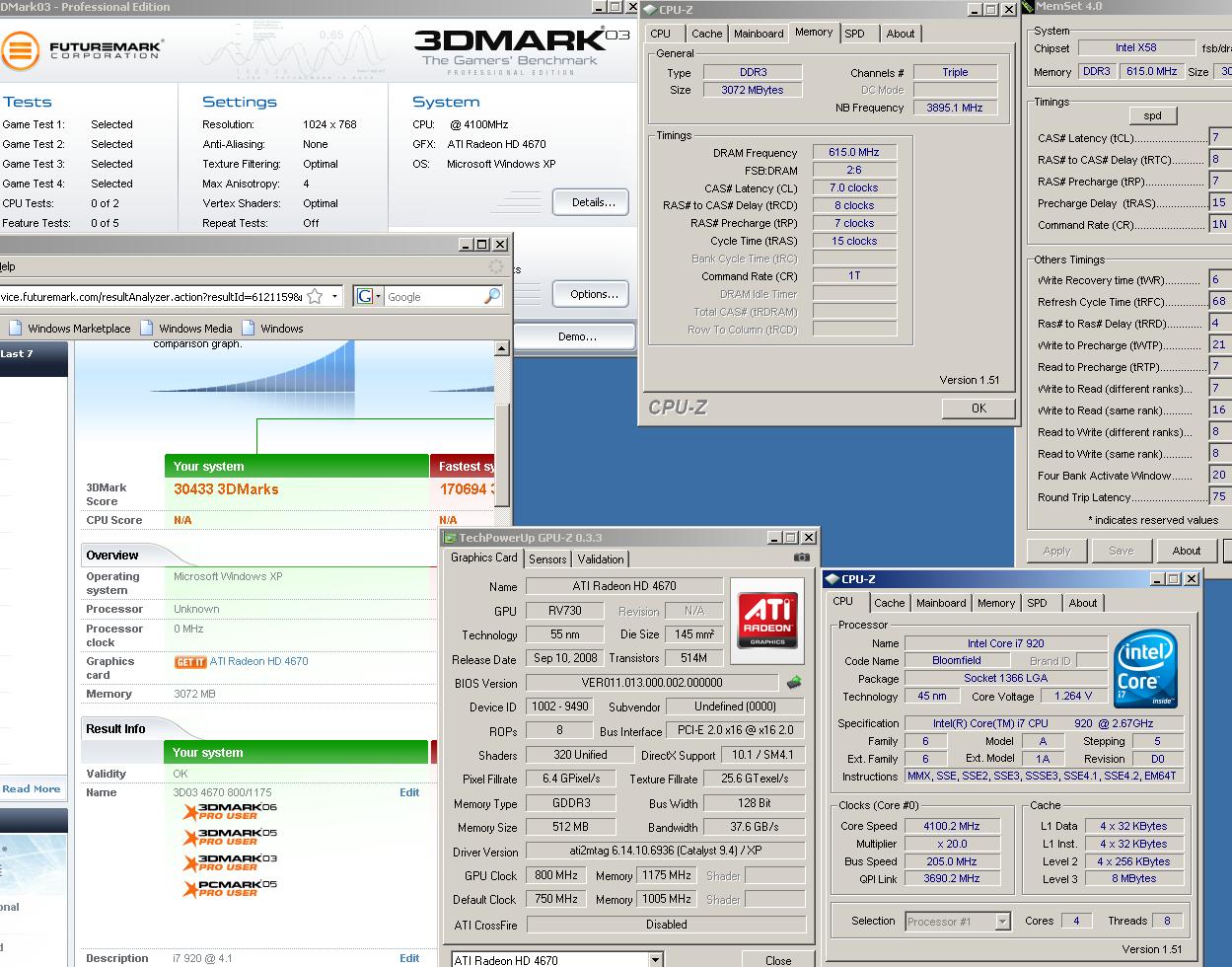Open the Memory tab in lower CPU-Z window

click(996, 603)
